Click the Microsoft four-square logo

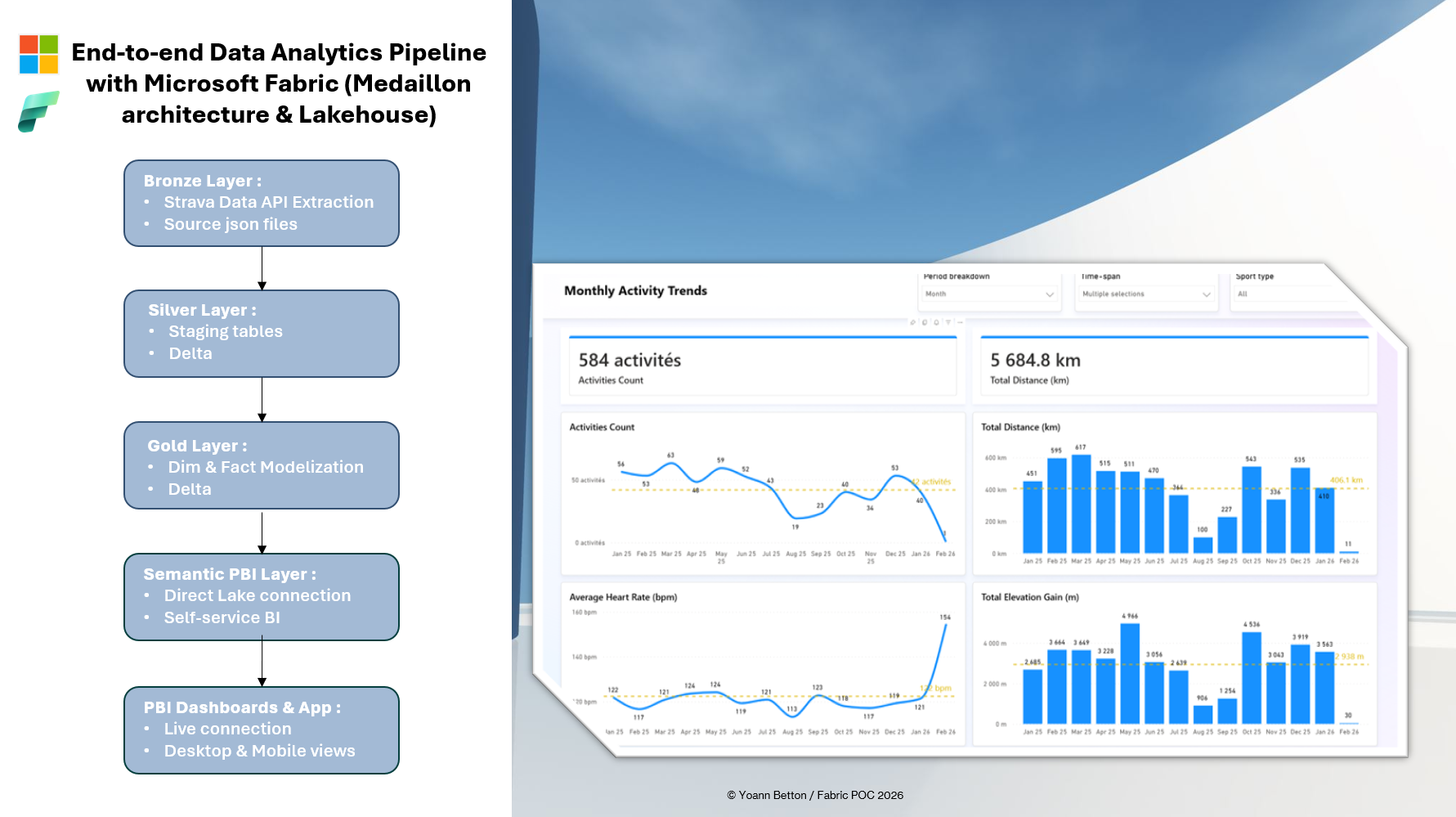38,54
